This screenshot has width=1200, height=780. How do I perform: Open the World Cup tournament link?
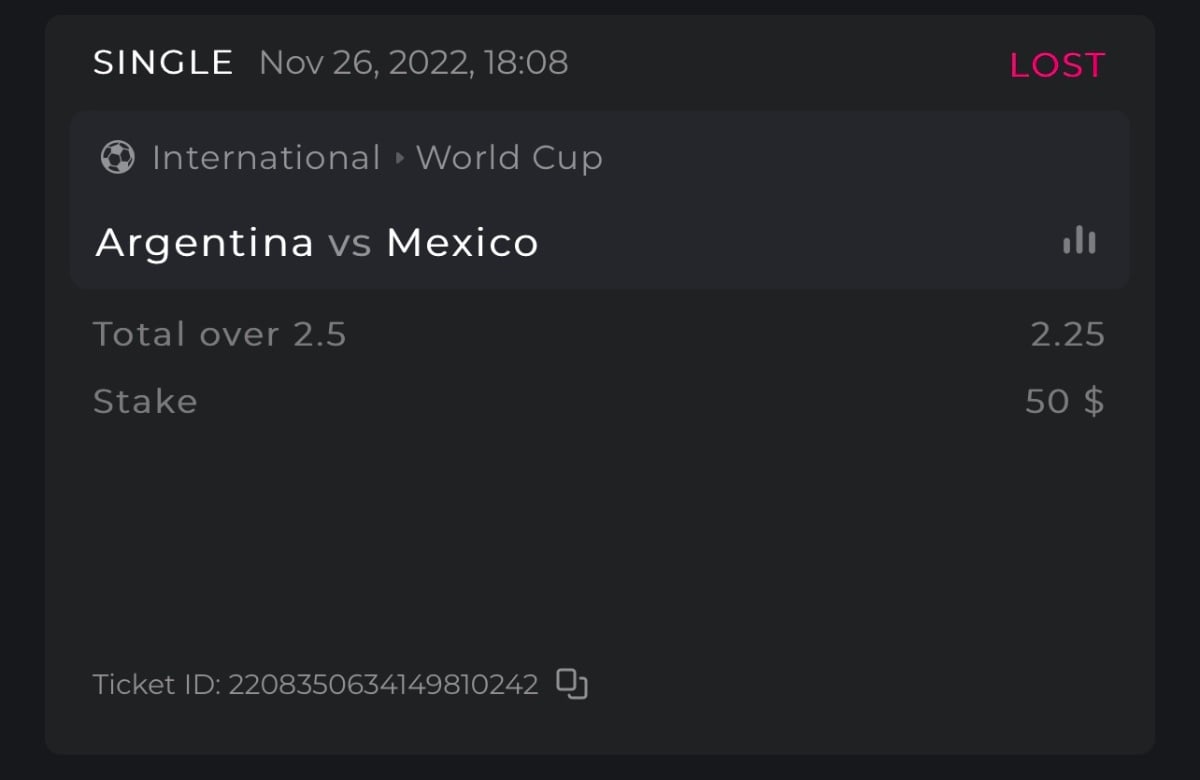pos(509,158)
